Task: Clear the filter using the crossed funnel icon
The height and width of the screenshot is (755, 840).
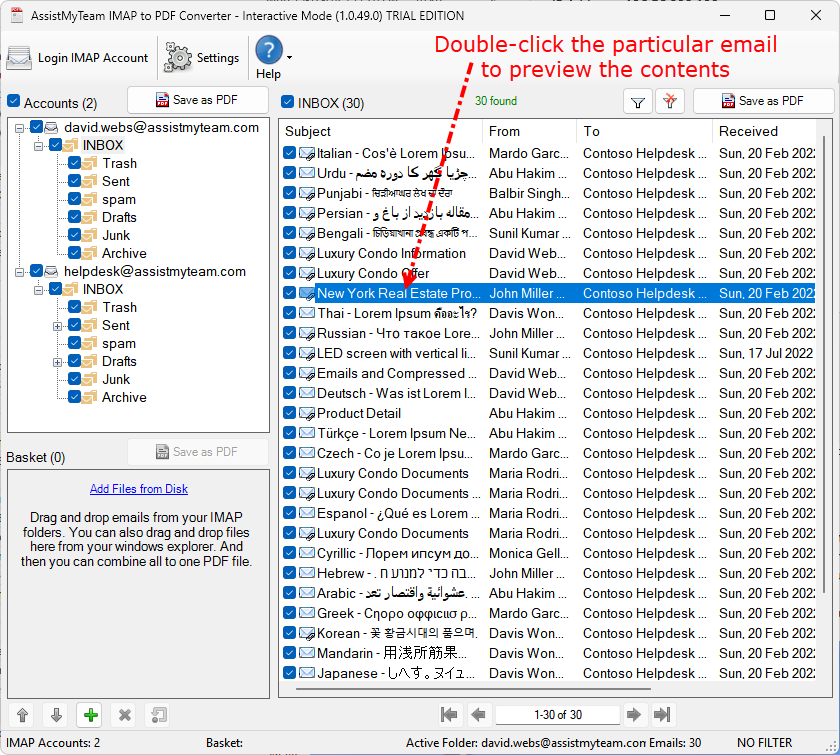Action: tap(670, 101)
